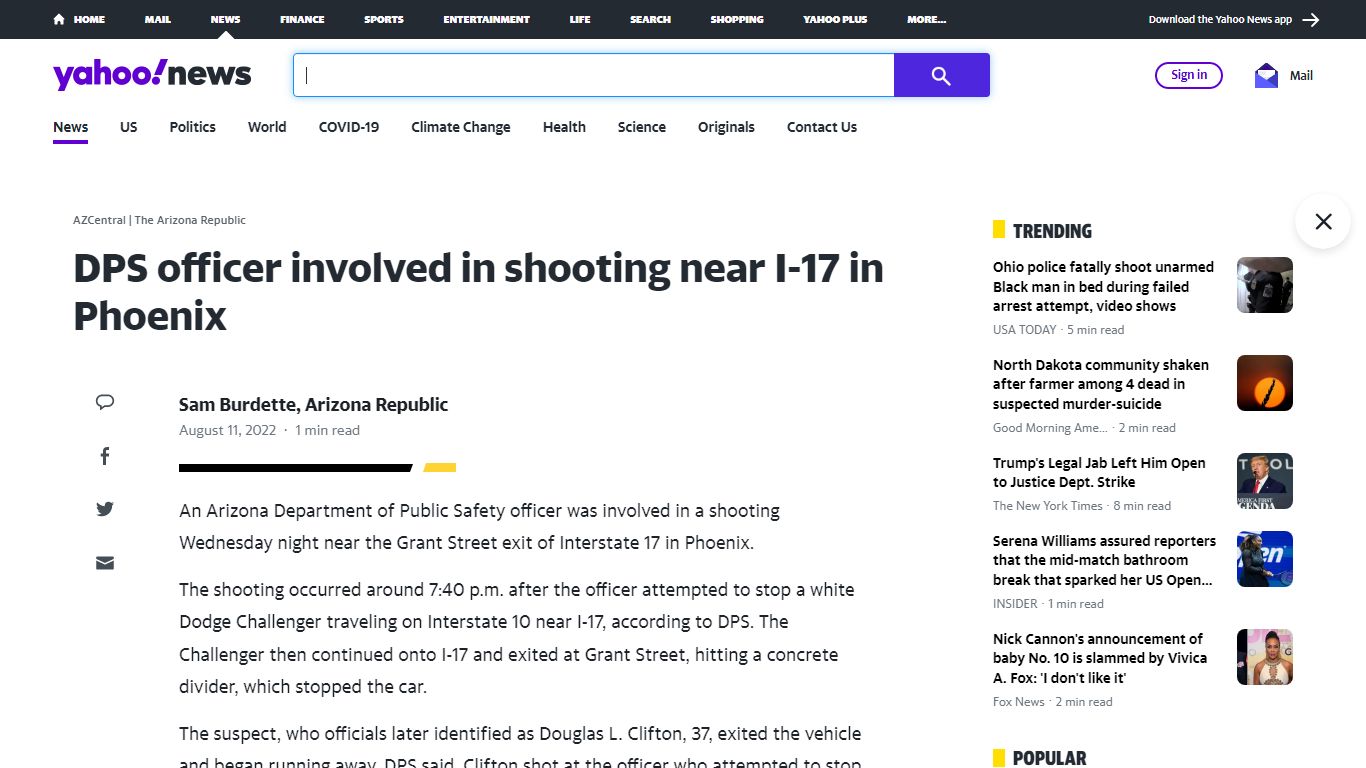This screenshot has width=1366, height=768.
Task: Open Search in top navigation
Action: coord(650,19)
